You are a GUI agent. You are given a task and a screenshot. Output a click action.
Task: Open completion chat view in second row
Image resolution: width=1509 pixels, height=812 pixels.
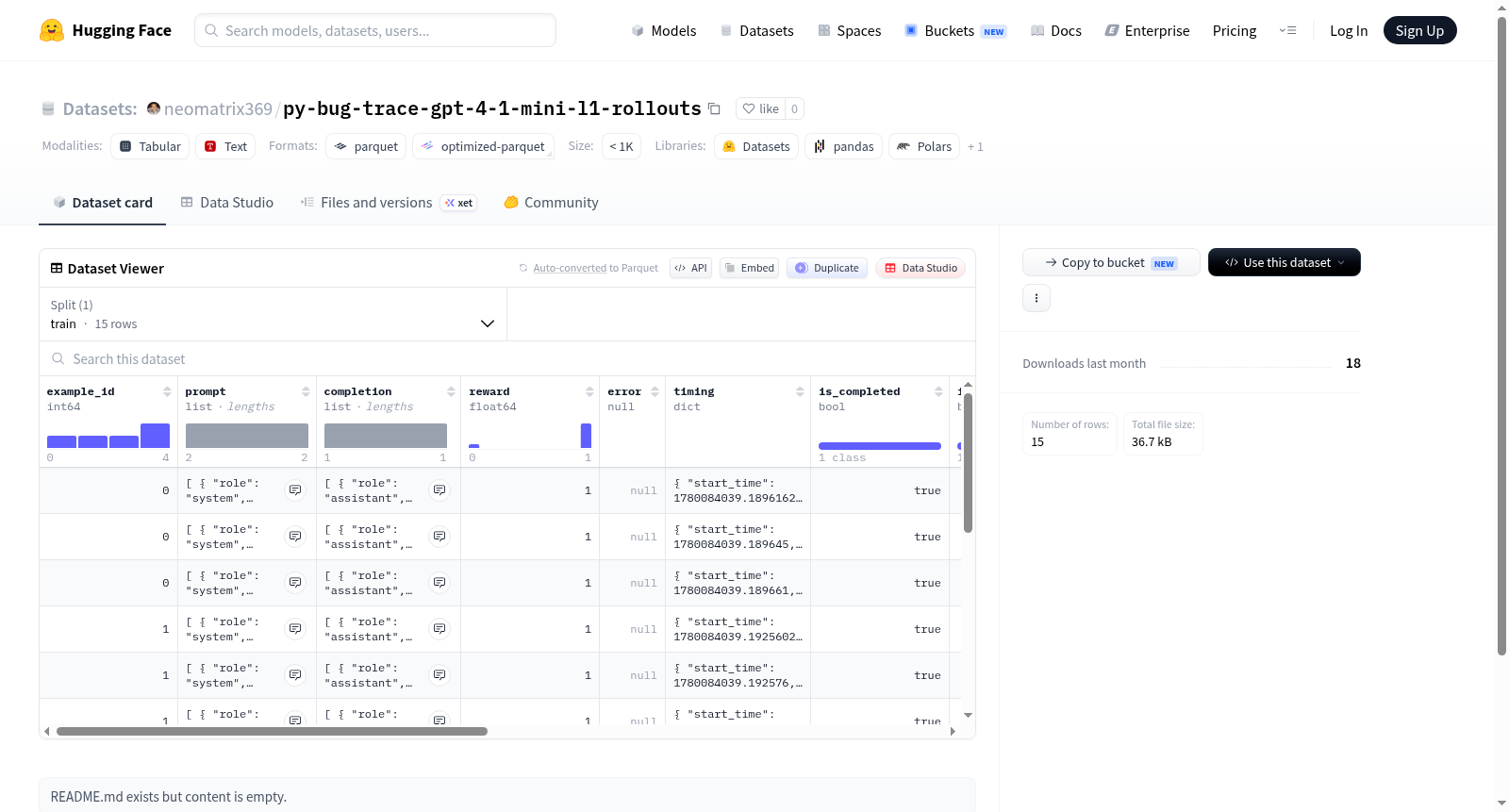coord(439,537)
